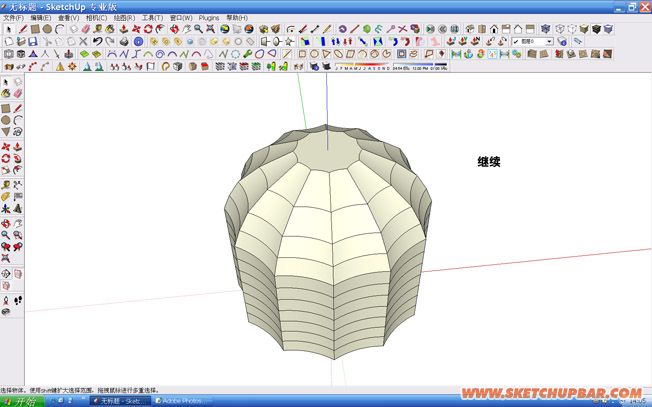The image size is (652, 407).
Task: Select the Dimension tool in left palette
Action: 18,185
